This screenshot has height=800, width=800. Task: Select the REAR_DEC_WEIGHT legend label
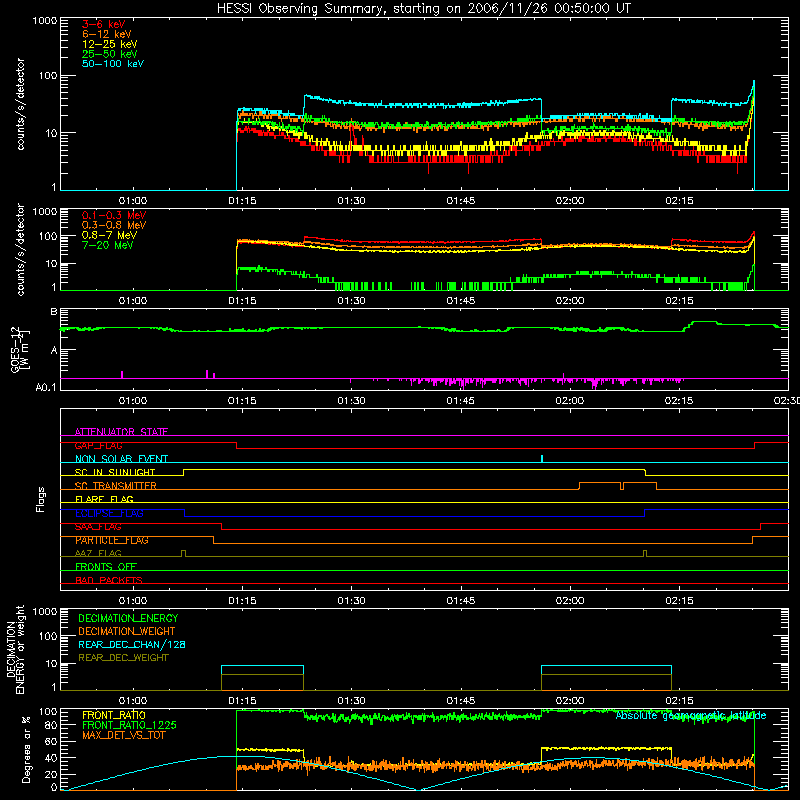pos(123,658)
